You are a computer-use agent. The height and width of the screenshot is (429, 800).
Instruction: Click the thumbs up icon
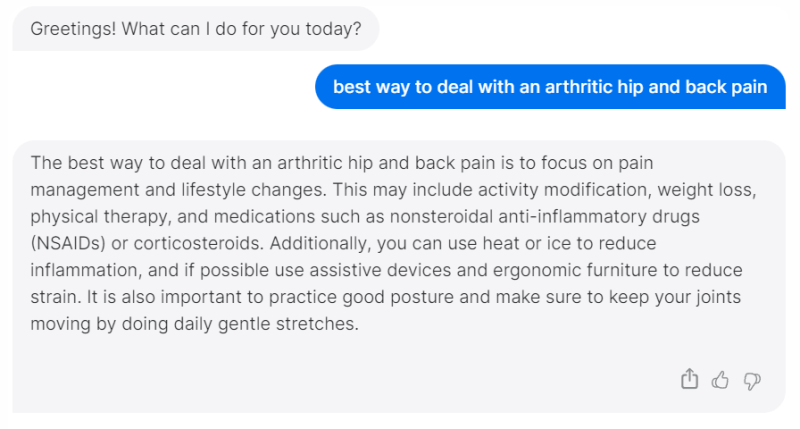720,379
